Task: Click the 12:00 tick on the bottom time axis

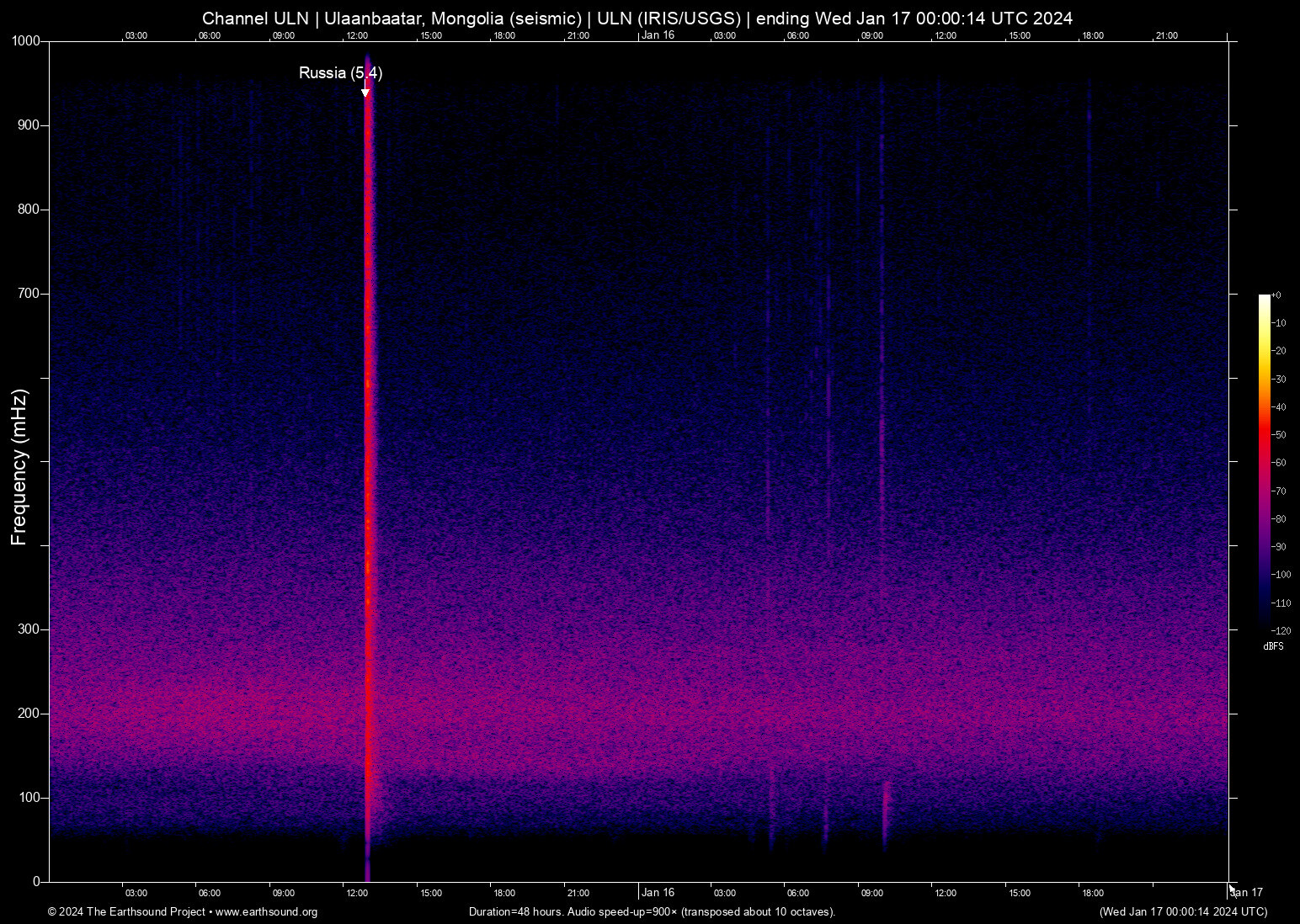Action: (358, 892)
